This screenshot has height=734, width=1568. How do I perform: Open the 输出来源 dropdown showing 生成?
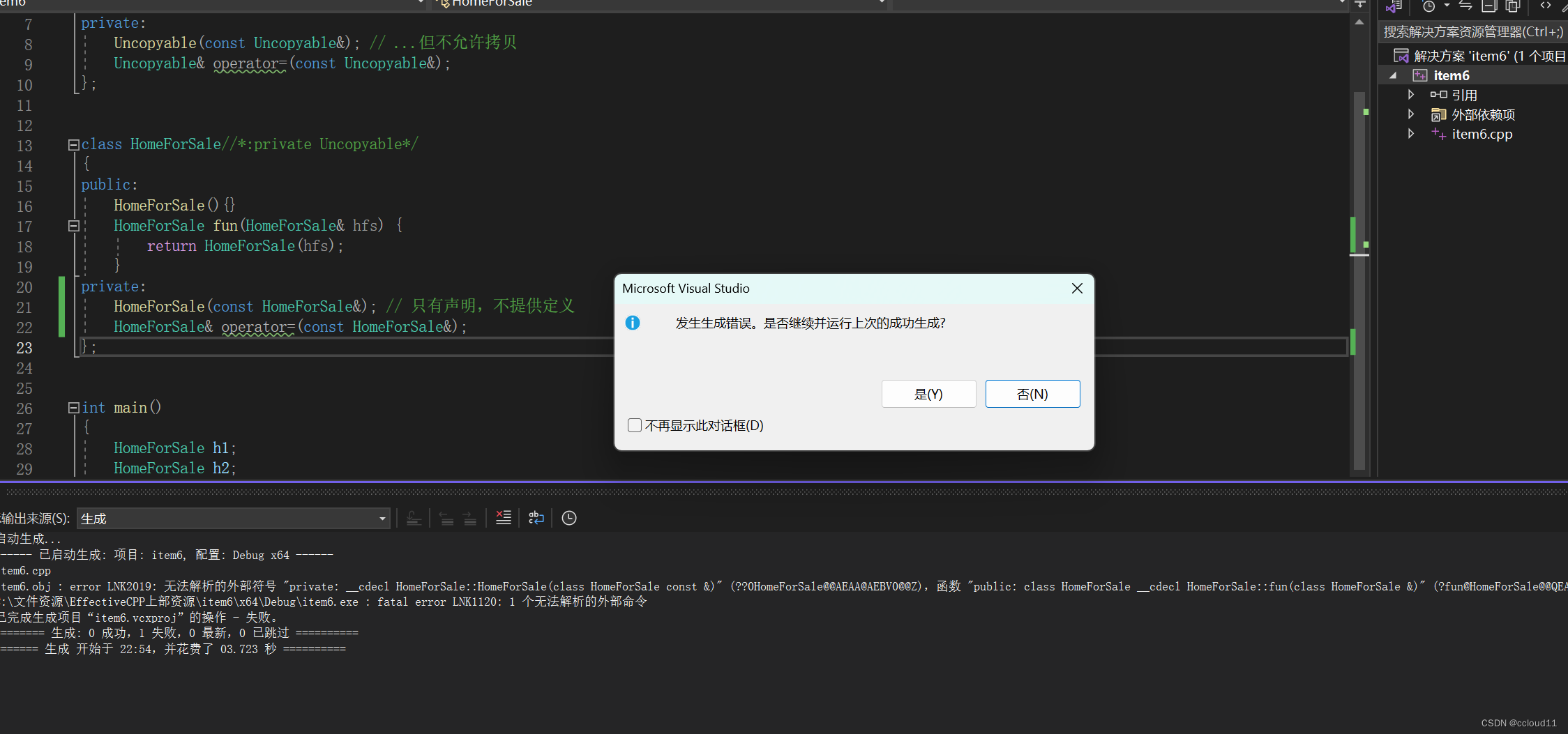click(x=234, y=519)
